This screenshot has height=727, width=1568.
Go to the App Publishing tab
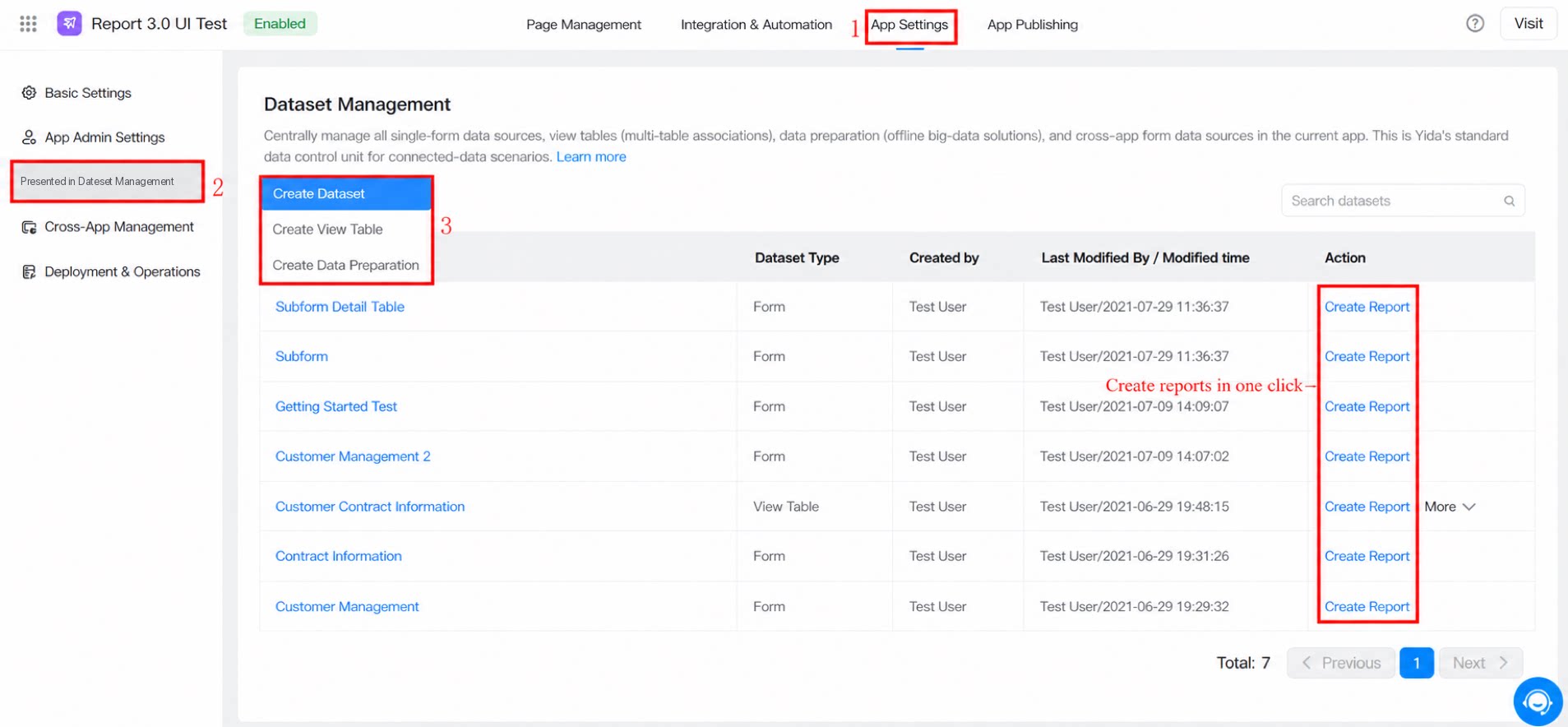pos(1032,25)
